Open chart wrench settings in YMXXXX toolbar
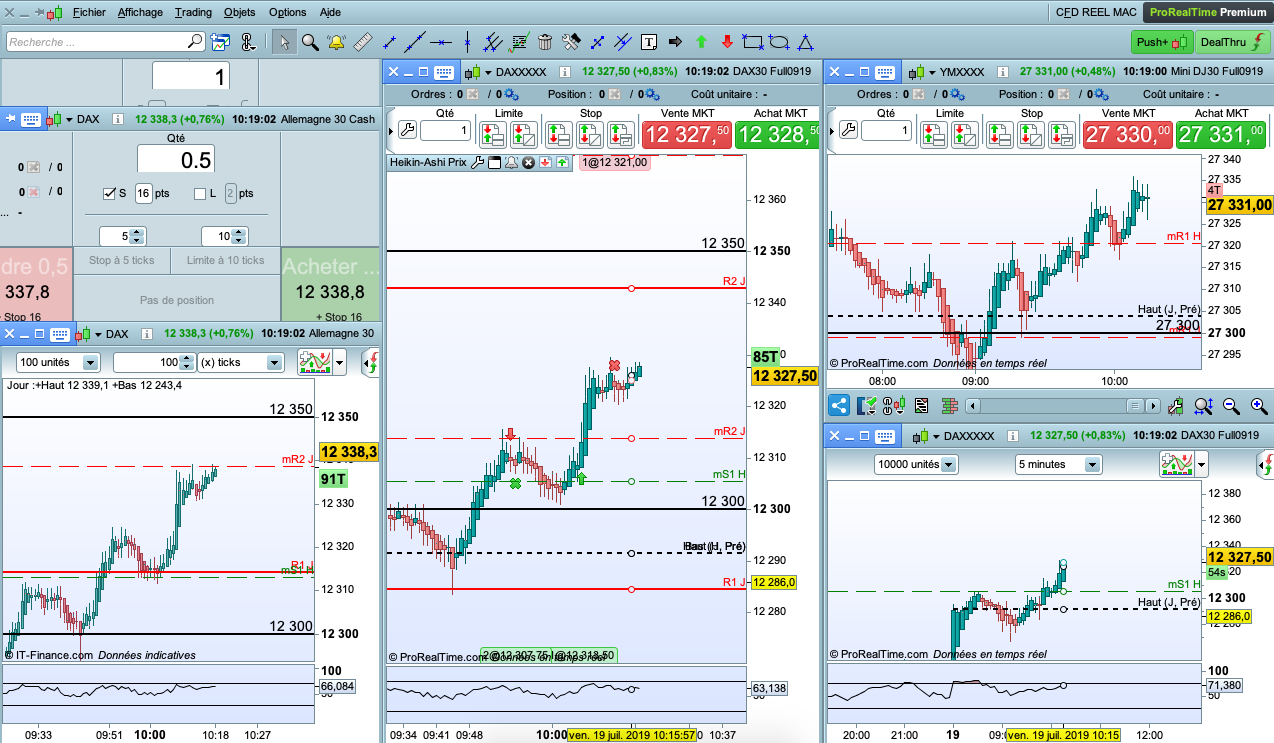This screenshot has height=743, width=1274. coord(1176,405)
